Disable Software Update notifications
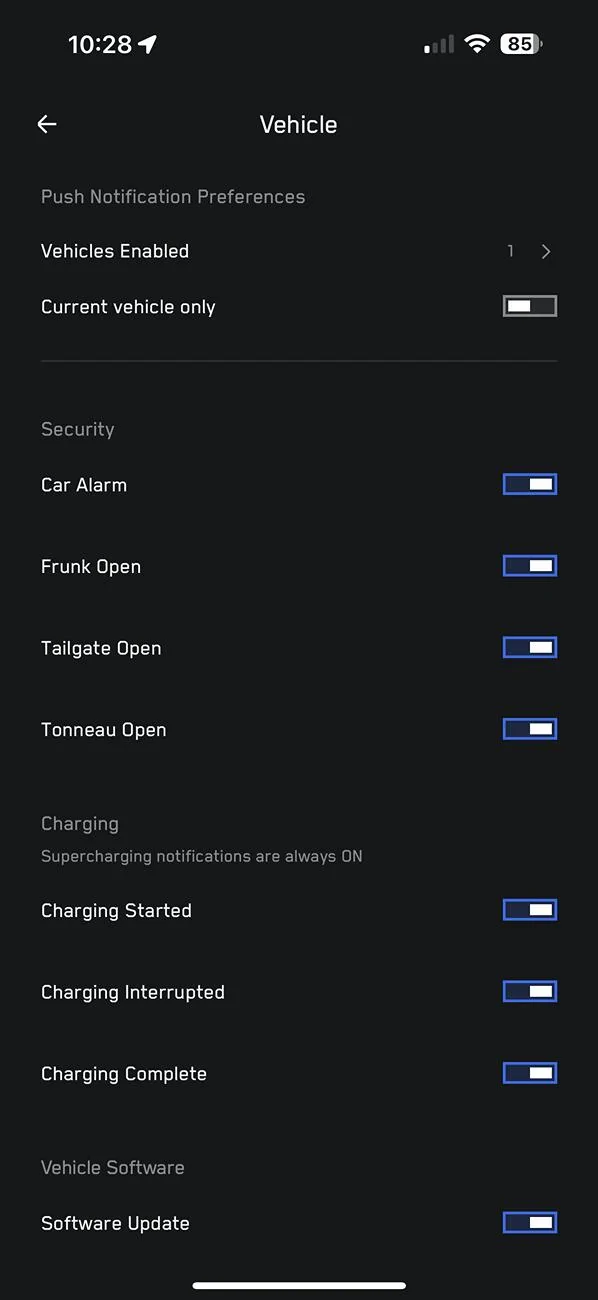The image size is (598, 1300). 530,1222
